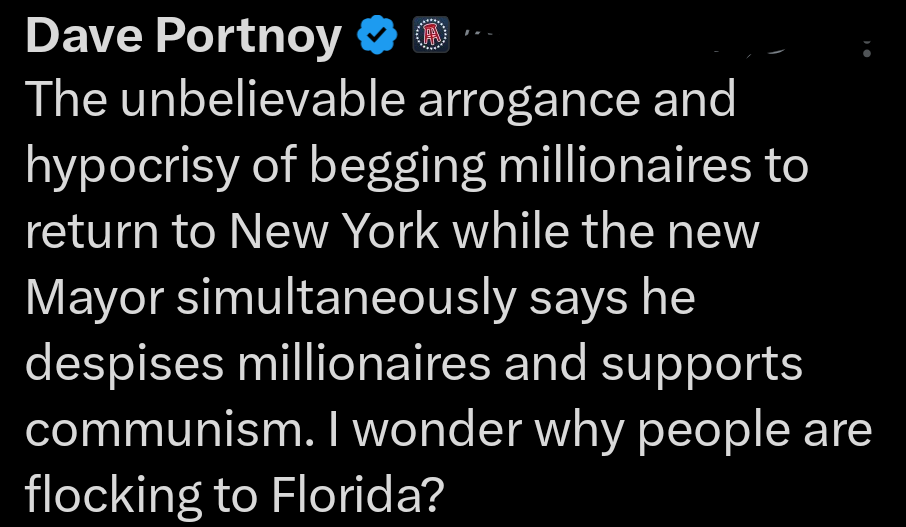Click the tweet's first line starting "The unbelievable"
The height and width of the screenshot is (527, 906).
380,100
